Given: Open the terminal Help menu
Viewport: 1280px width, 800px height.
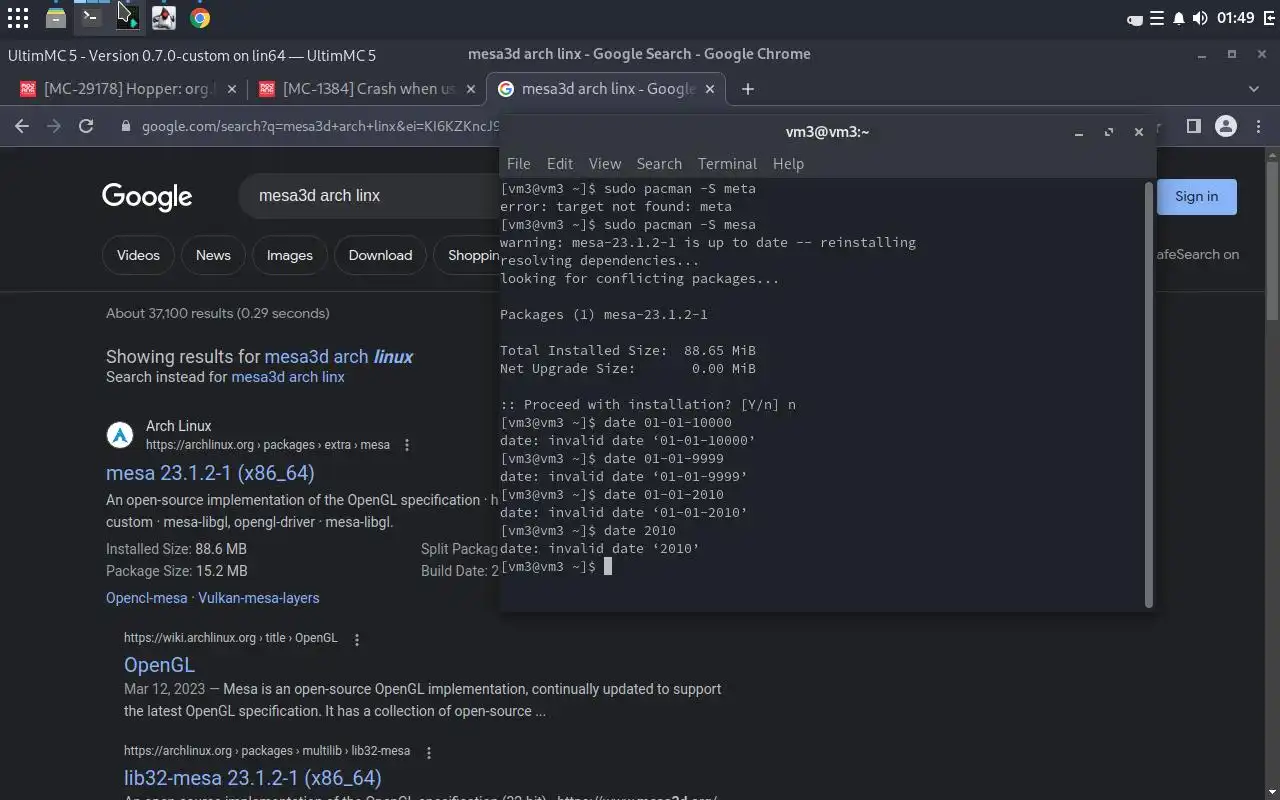Looking at the screenshot, I should click(x=788, y=164).
